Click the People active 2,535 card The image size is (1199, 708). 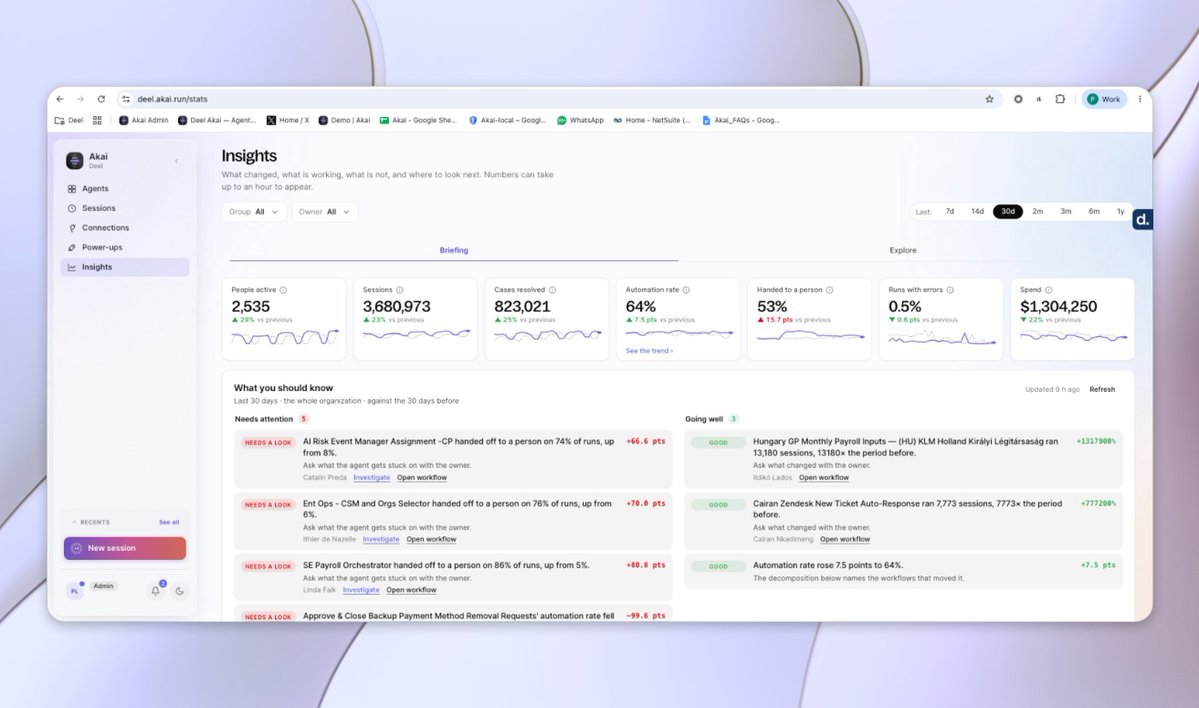(x=284, y=319)
